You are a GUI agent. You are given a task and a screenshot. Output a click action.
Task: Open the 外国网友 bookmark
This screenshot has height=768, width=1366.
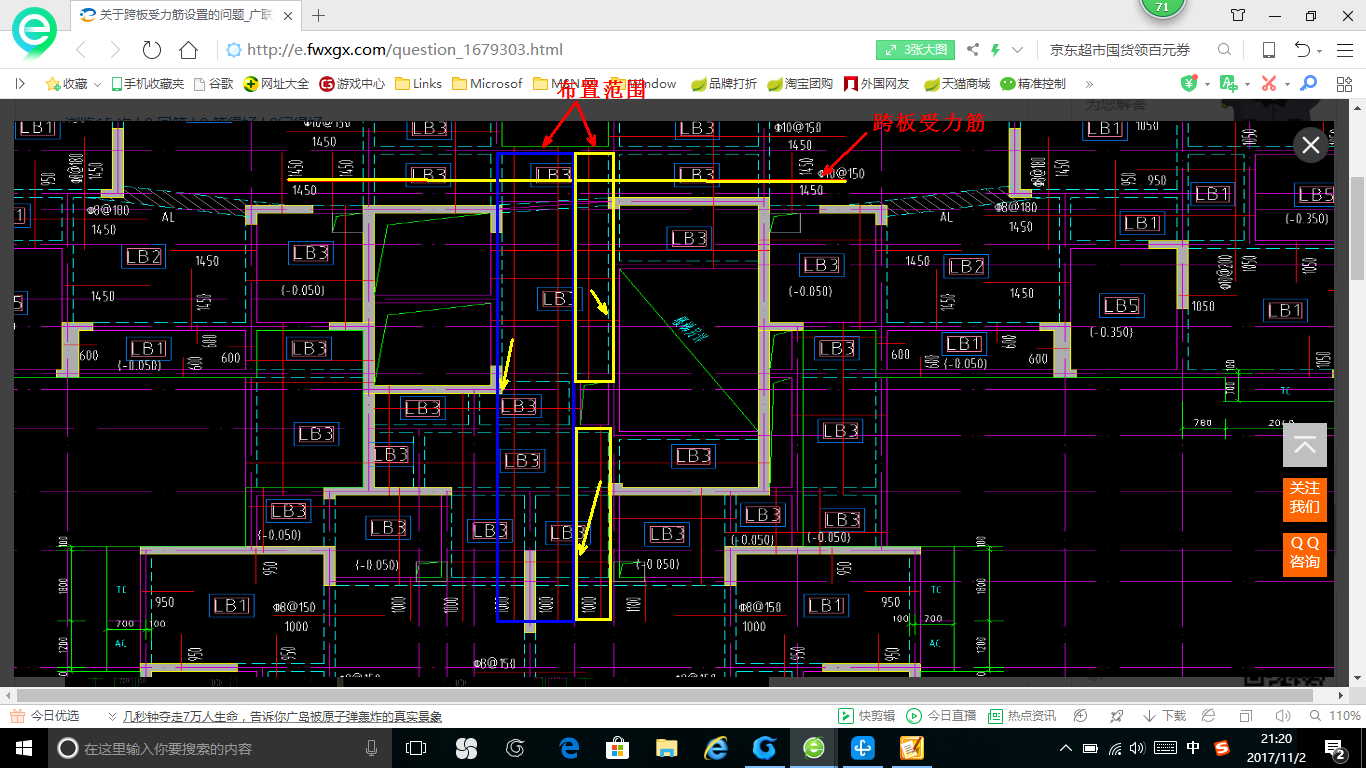click(877, 84)
